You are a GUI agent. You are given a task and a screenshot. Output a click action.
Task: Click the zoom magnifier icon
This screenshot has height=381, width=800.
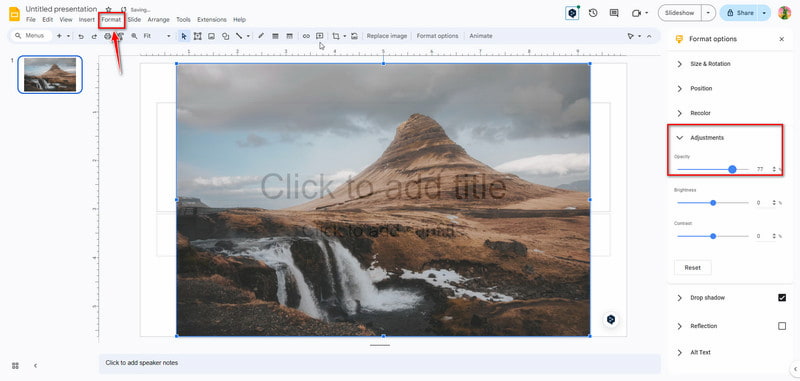[135, 36]
